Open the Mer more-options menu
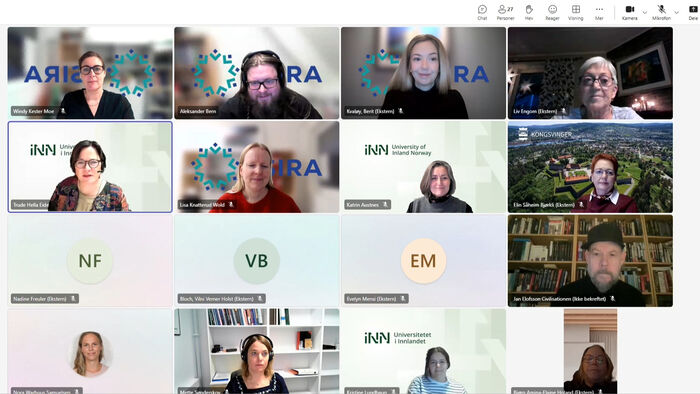This screenshot has width=700, height=394. click(599, 12)
